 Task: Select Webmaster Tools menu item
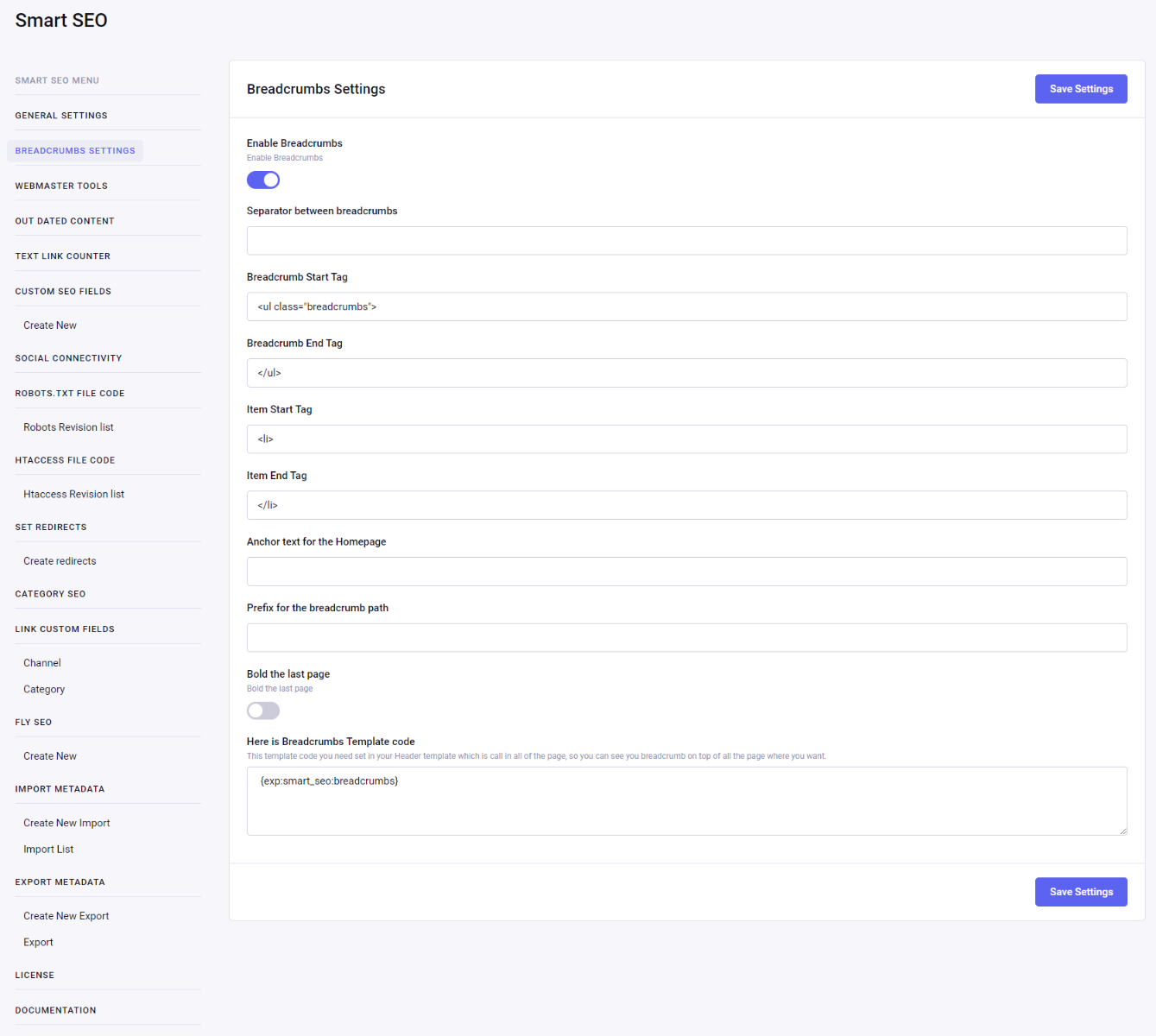pos(61,186)
